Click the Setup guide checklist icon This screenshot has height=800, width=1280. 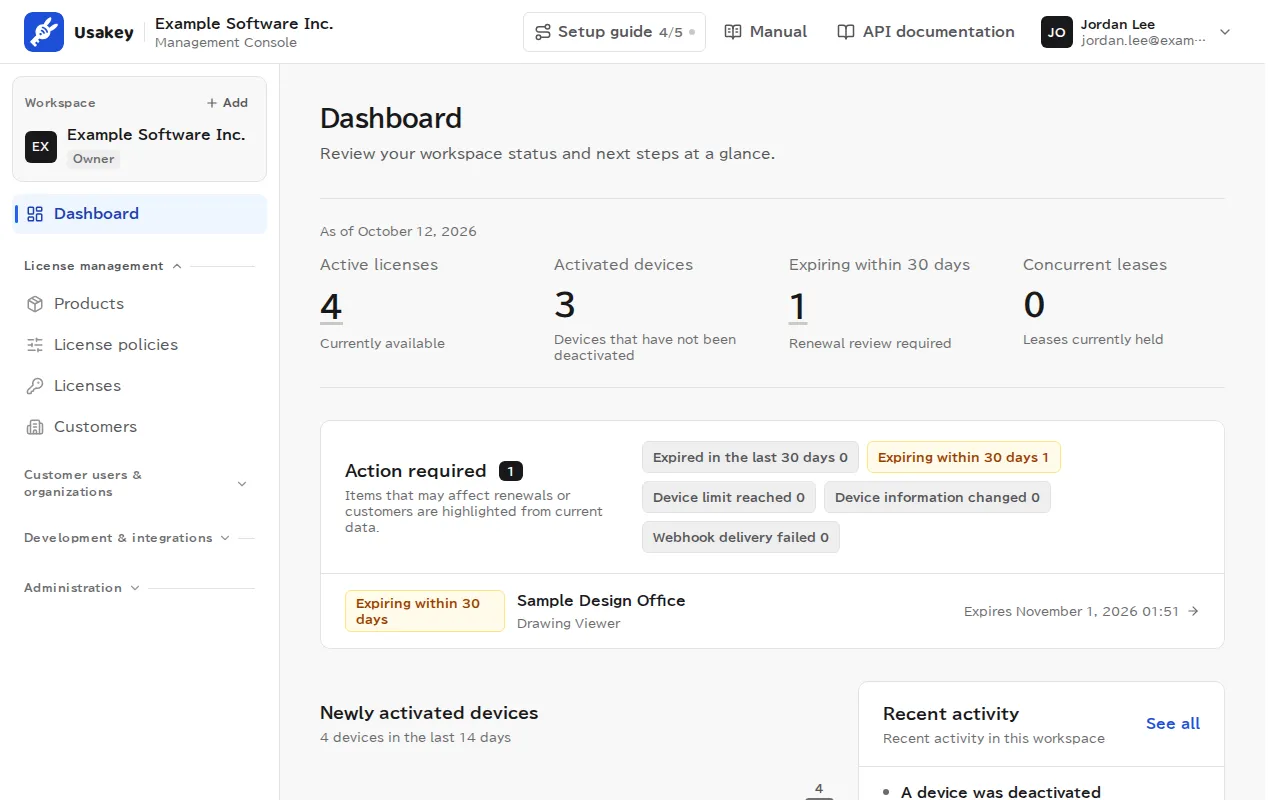pyautogui.click(x=543, y=32)
